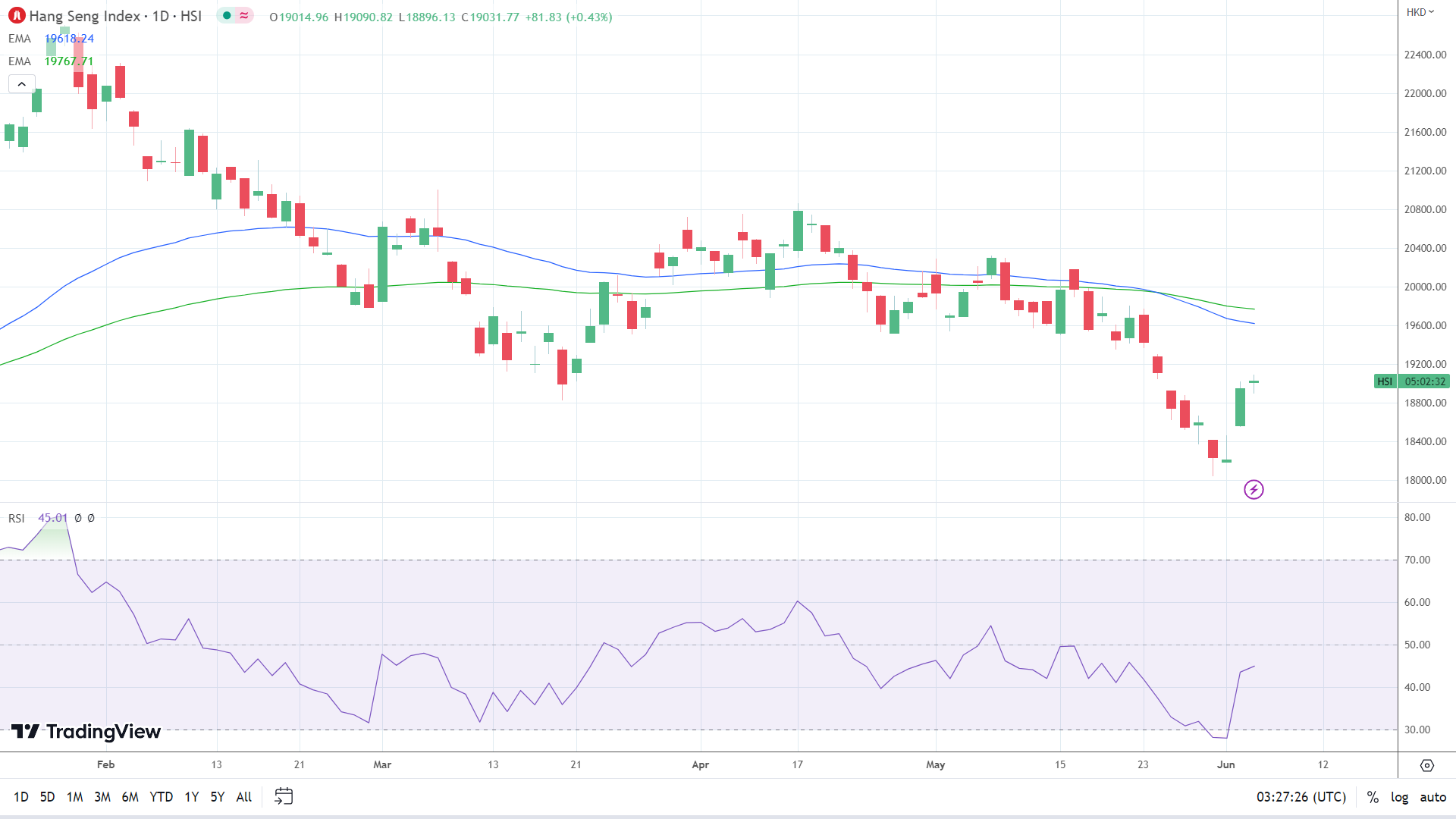
Task: Toggle log scale mode
Action: (1399, 797)
